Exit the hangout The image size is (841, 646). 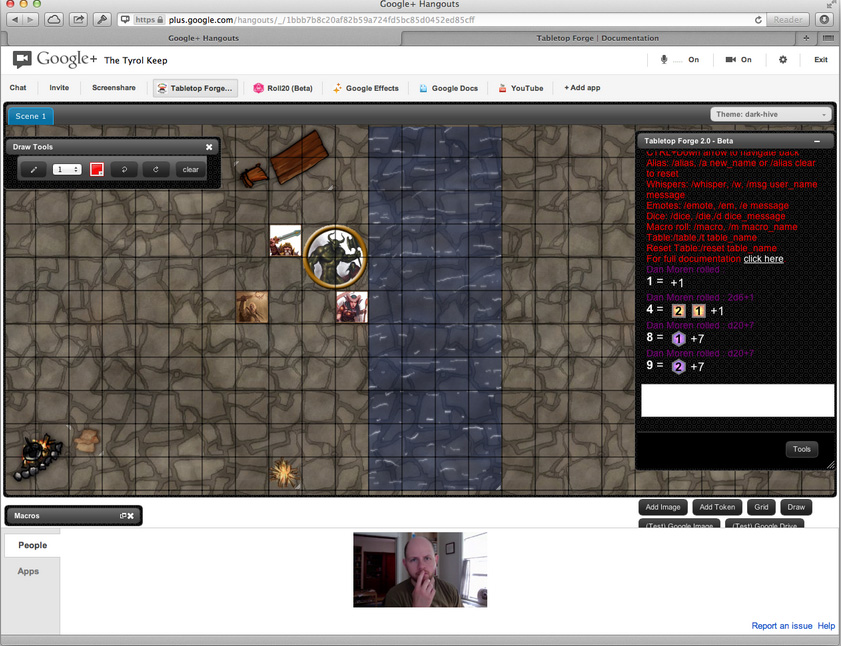click(821, 60)
